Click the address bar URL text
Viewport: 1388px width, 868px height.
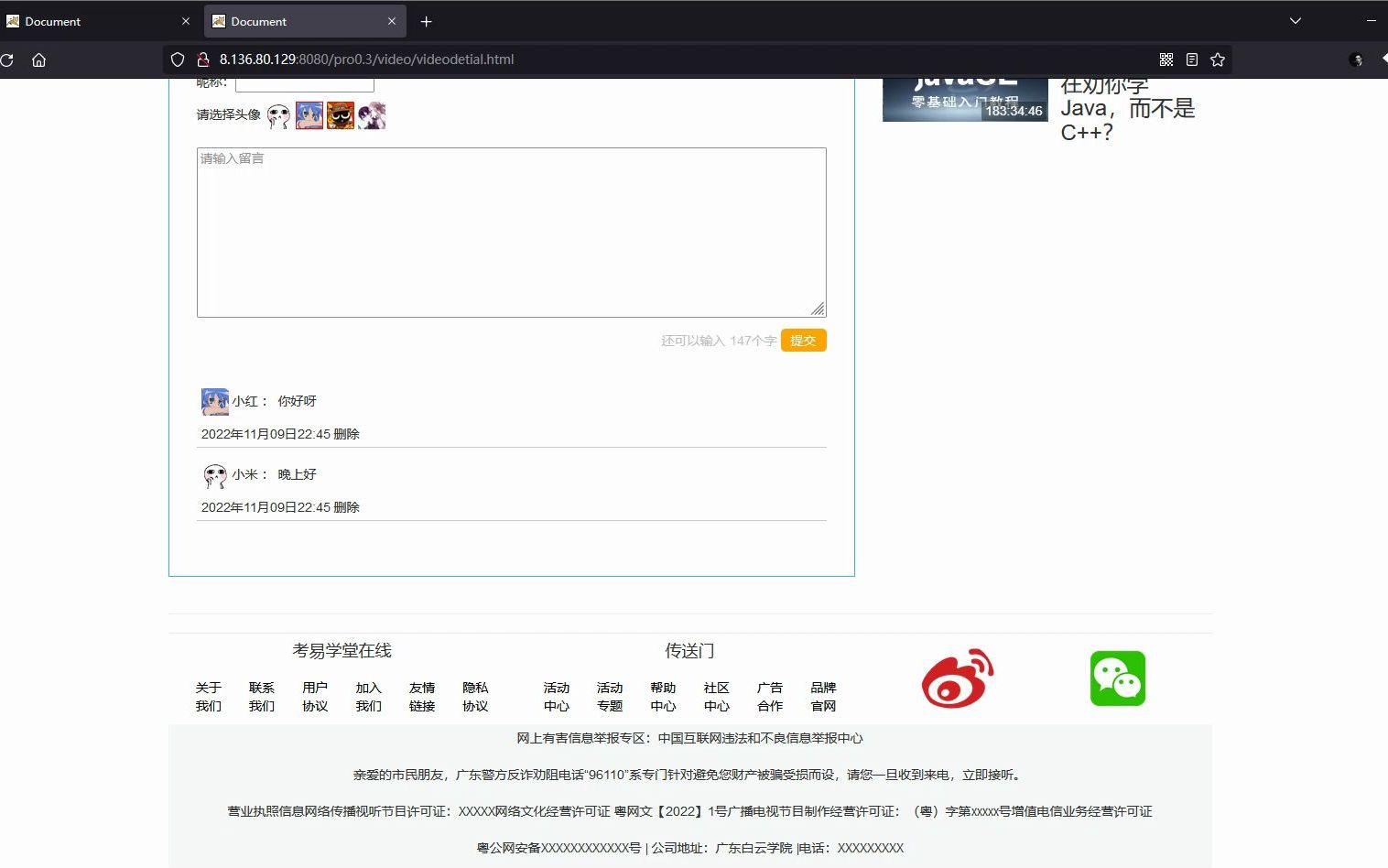pyautogui.click(x=366, y=60)
